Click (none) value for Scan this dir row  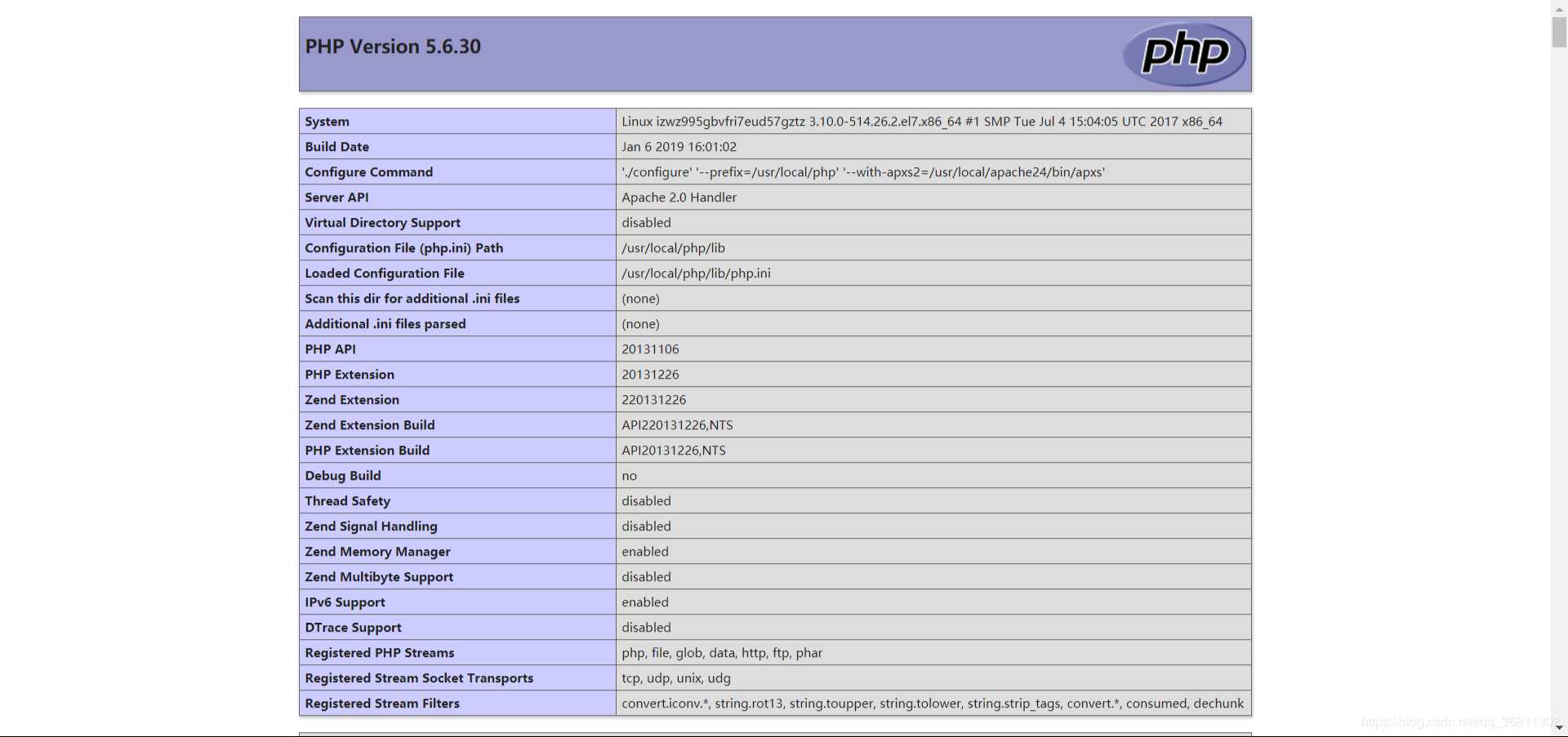(640, 299)
